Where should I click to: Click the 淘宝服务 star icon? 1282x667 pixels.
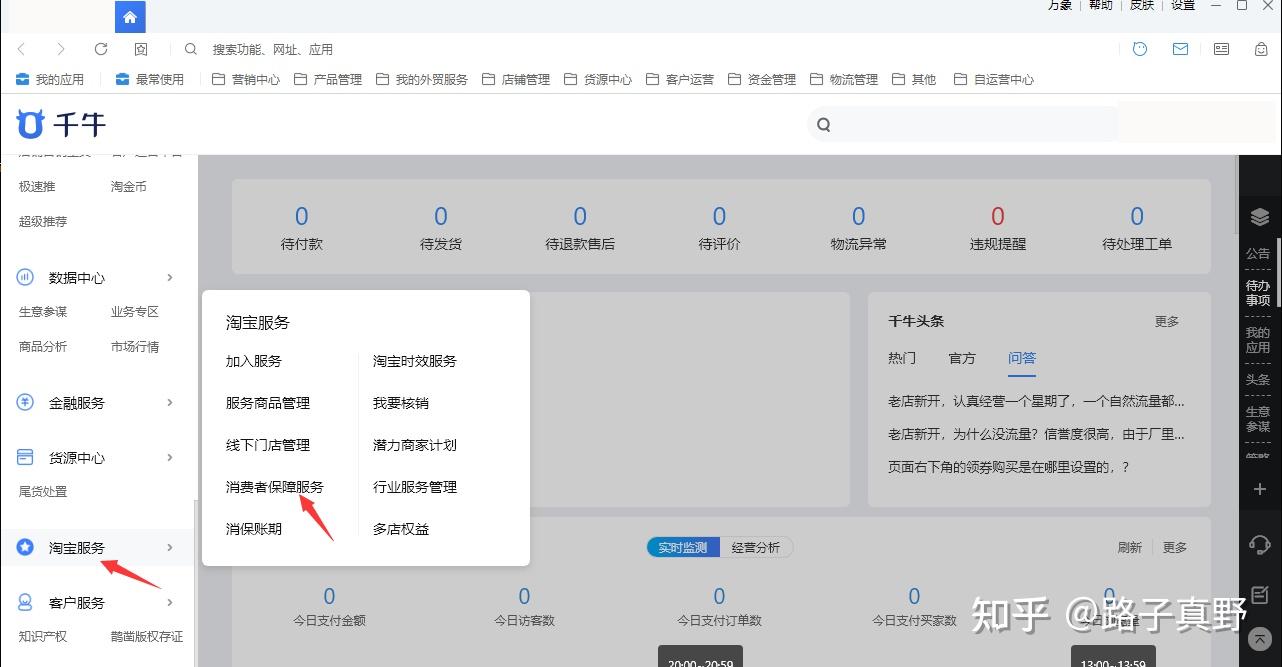pyautogui.click(x=26, y=547)
